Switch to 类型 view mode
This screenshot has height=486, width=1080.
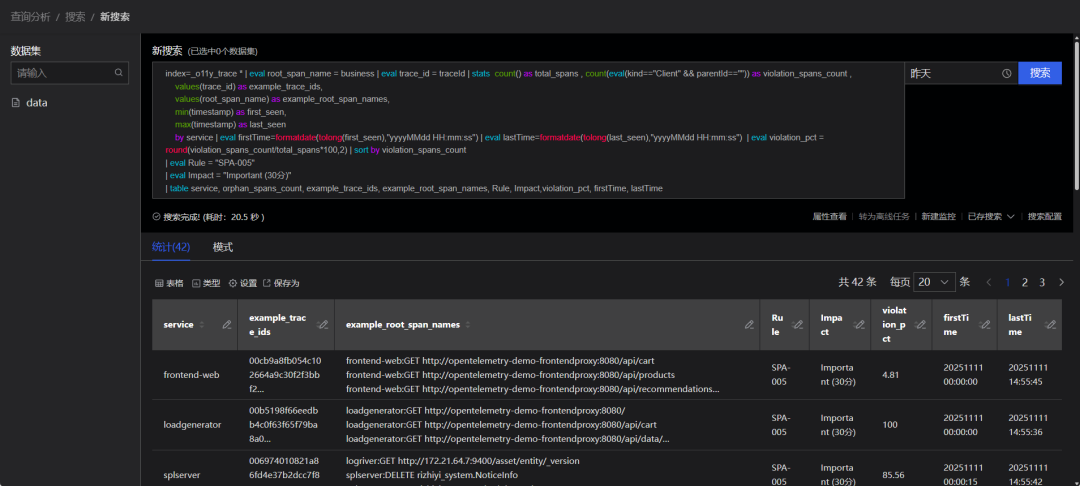[x=205, y=283]
